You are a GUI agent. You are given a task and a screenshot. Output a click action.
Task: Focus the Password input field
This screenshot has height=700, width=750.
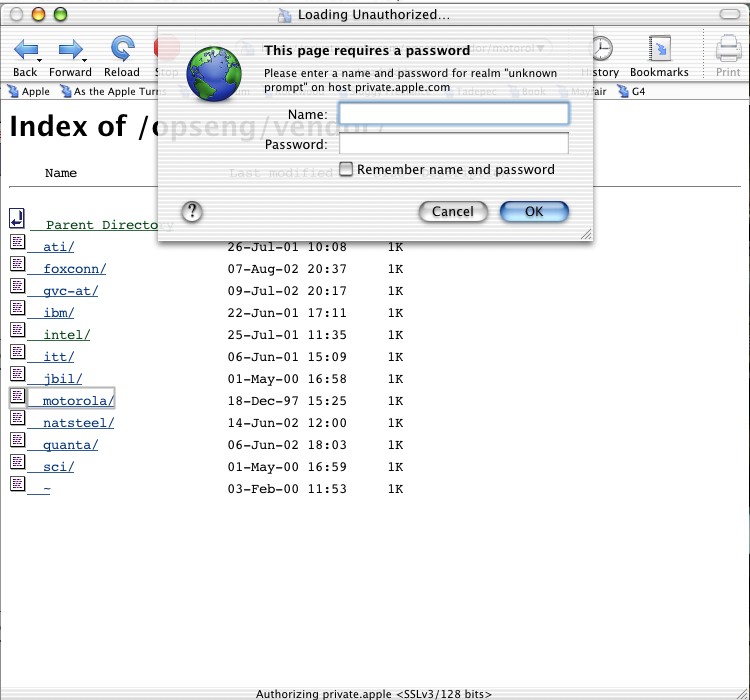click(x=453, y=144)
